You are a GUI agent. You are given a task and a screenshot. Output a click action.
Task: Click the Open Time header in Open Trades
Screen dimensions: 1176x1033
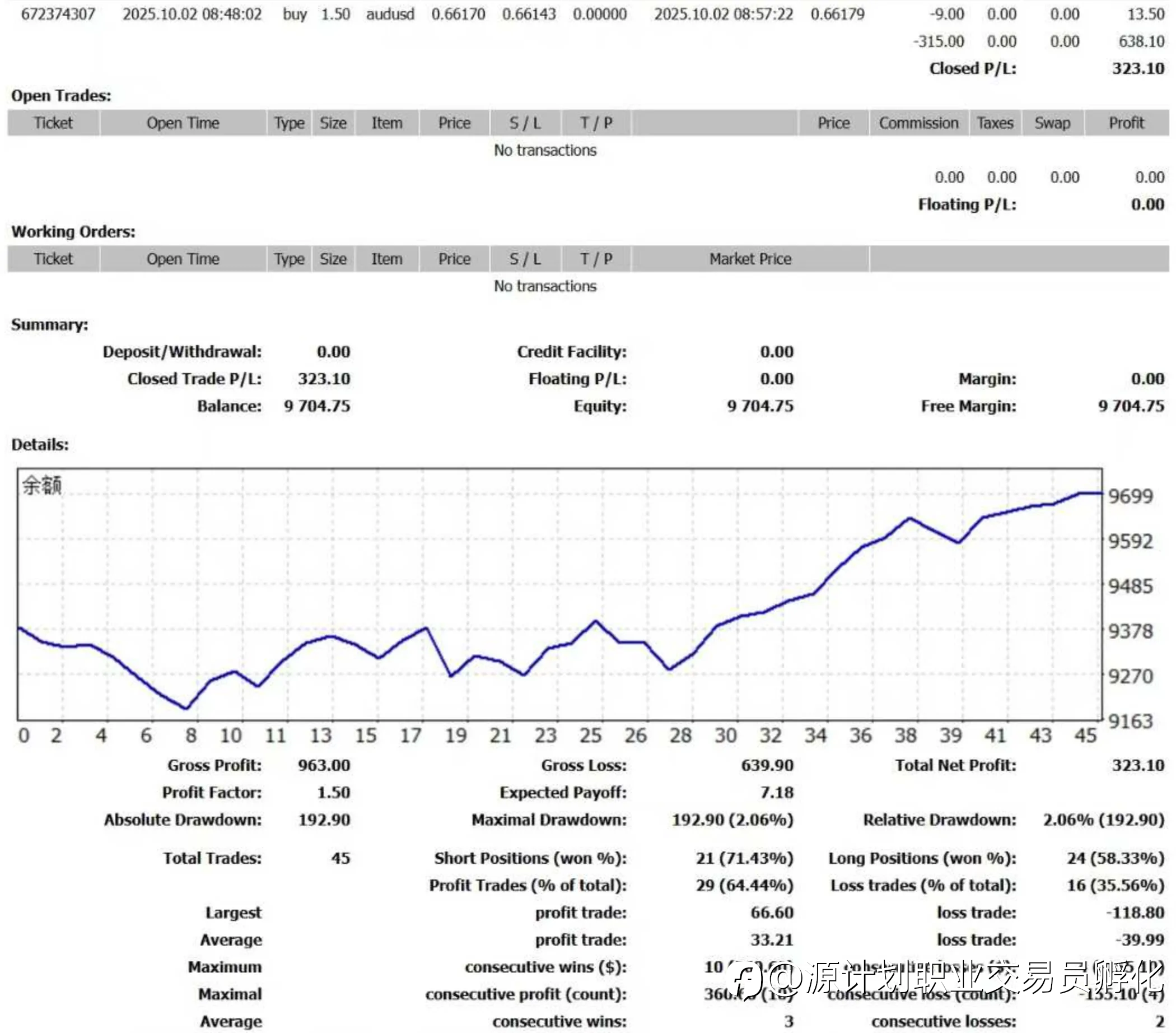pyautogui.click(x=183, y=123)
